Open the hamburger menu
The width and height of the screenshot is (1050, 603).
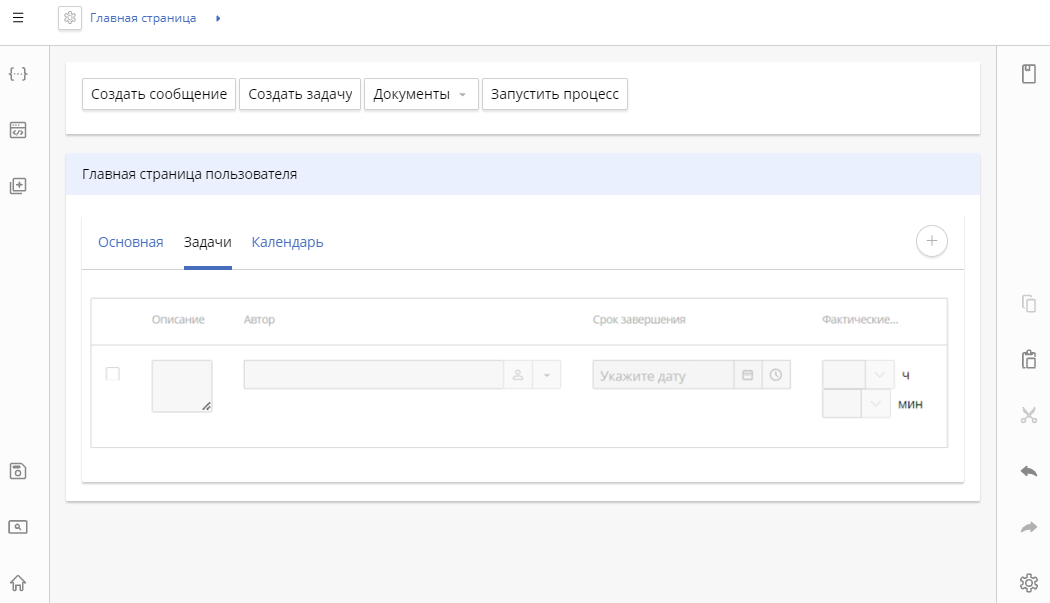[18, 18]
